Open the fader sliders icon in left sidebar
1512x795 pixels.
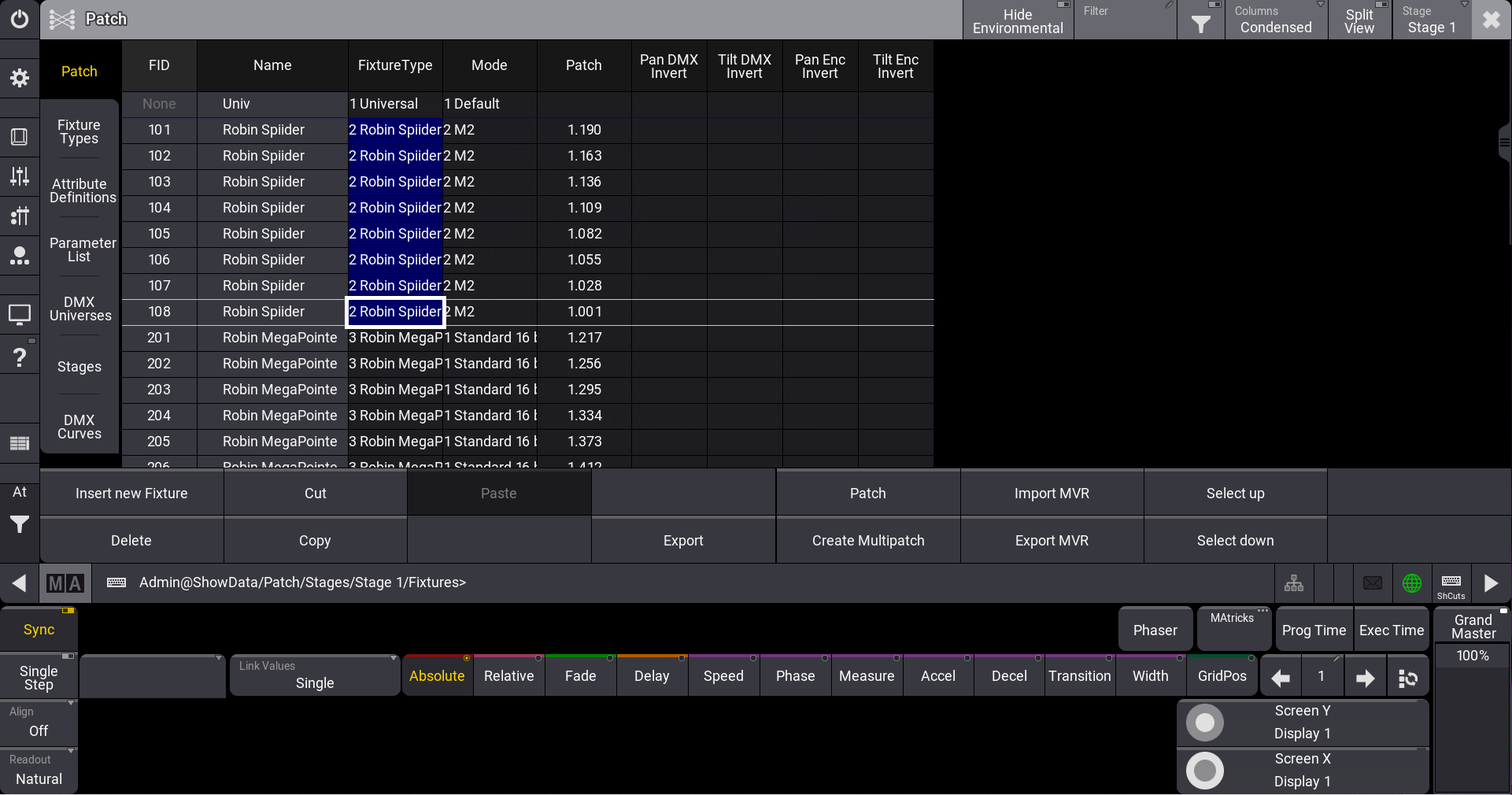pos(20,176)
